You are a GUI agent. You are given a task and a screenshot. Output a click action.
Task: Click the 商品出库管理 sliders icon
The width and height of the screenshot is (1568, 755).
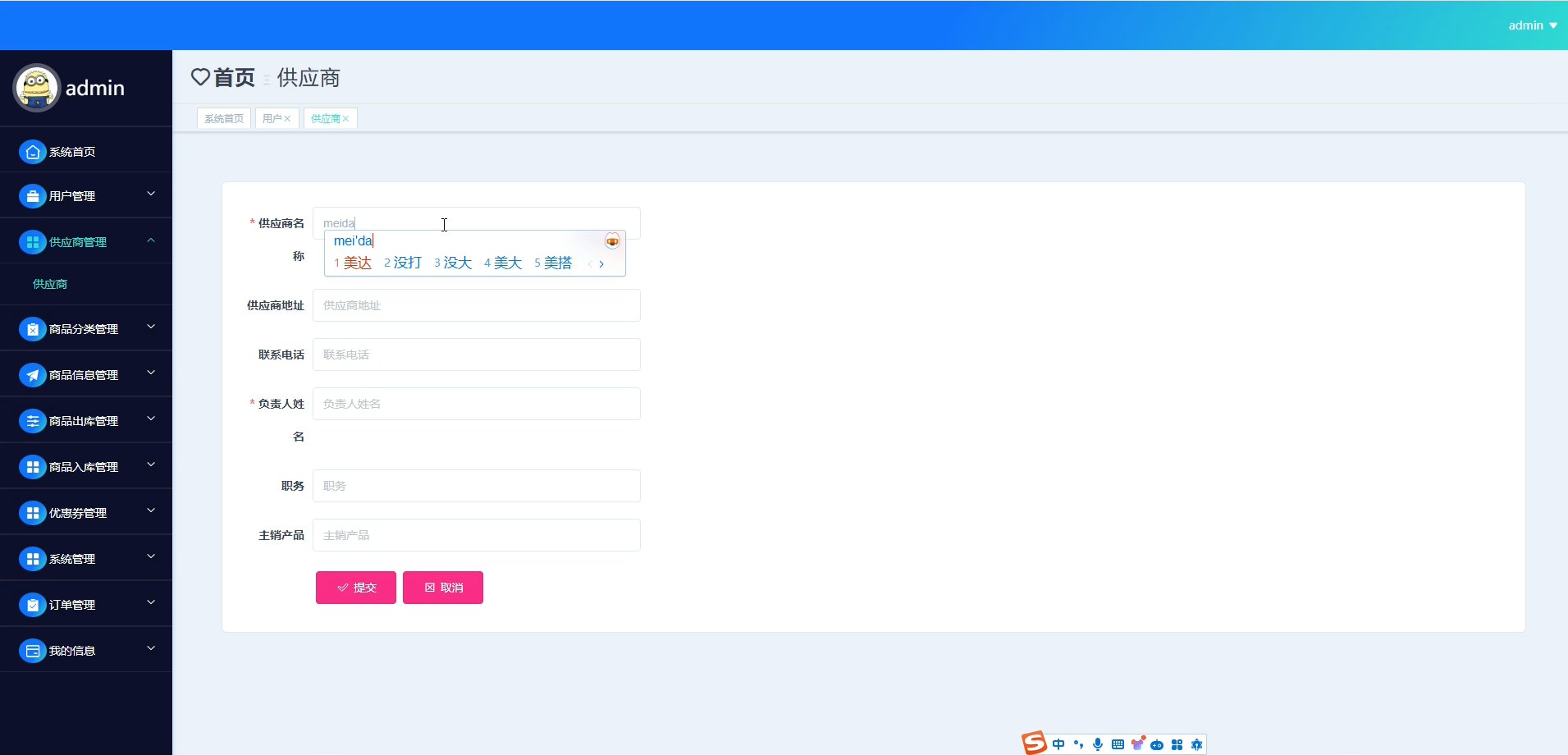(x=33, y=421)
